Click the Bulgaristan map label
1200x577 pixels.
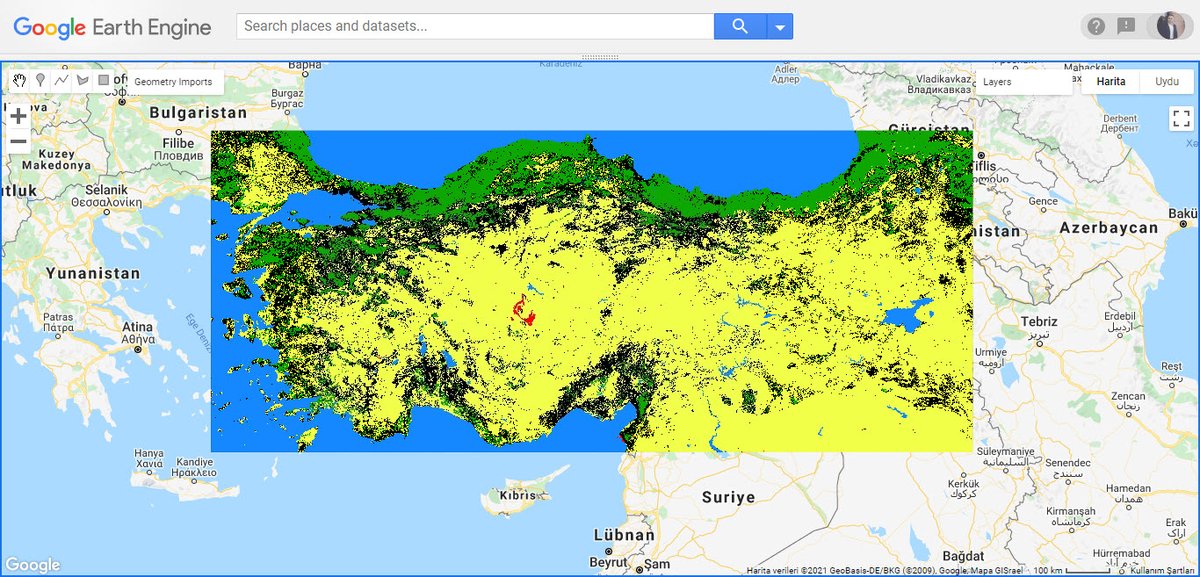197,113
